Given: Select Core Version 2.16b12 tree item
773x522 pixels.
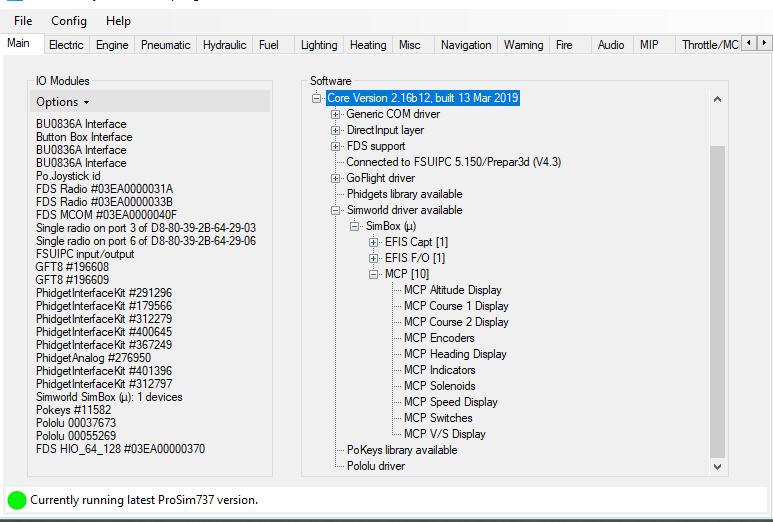Looking at the screenshot, I should pyautogui.click(x=422, y=98).
